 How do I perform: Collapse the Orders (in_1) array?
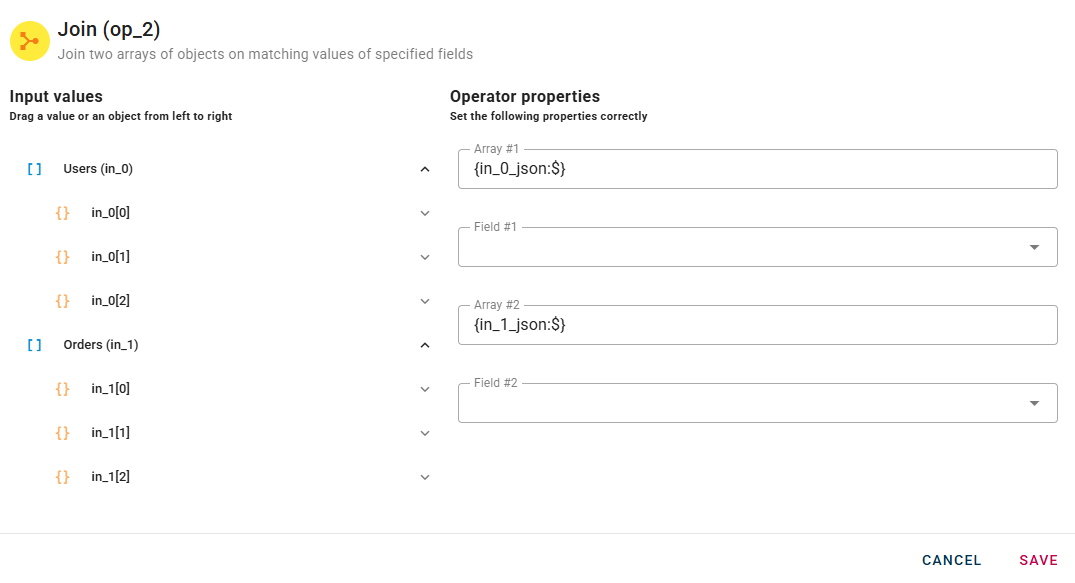[425, 345]
